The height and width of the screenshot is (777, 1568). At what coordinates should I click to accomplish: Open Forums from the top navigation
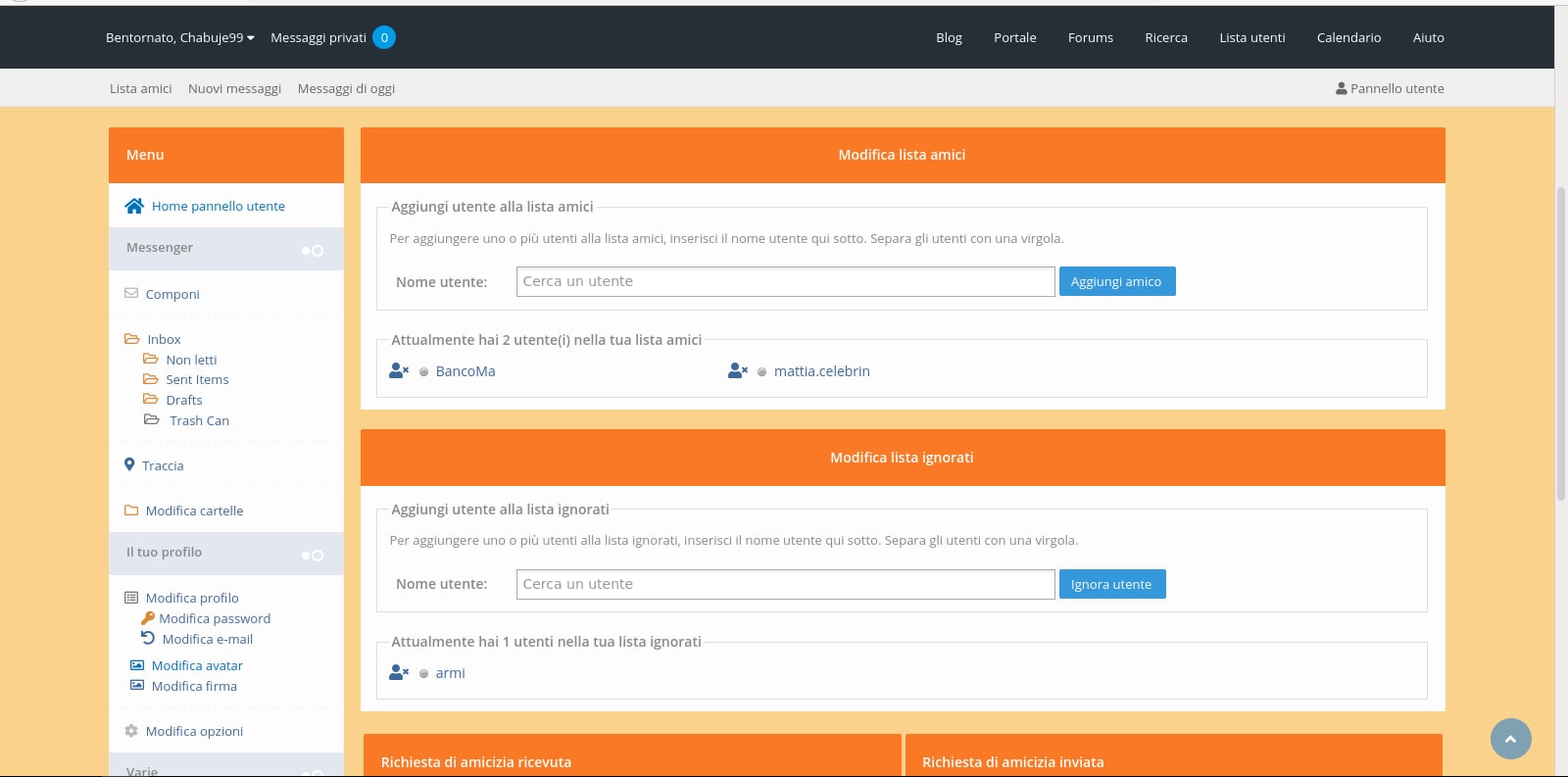(x=1090, y=37)
